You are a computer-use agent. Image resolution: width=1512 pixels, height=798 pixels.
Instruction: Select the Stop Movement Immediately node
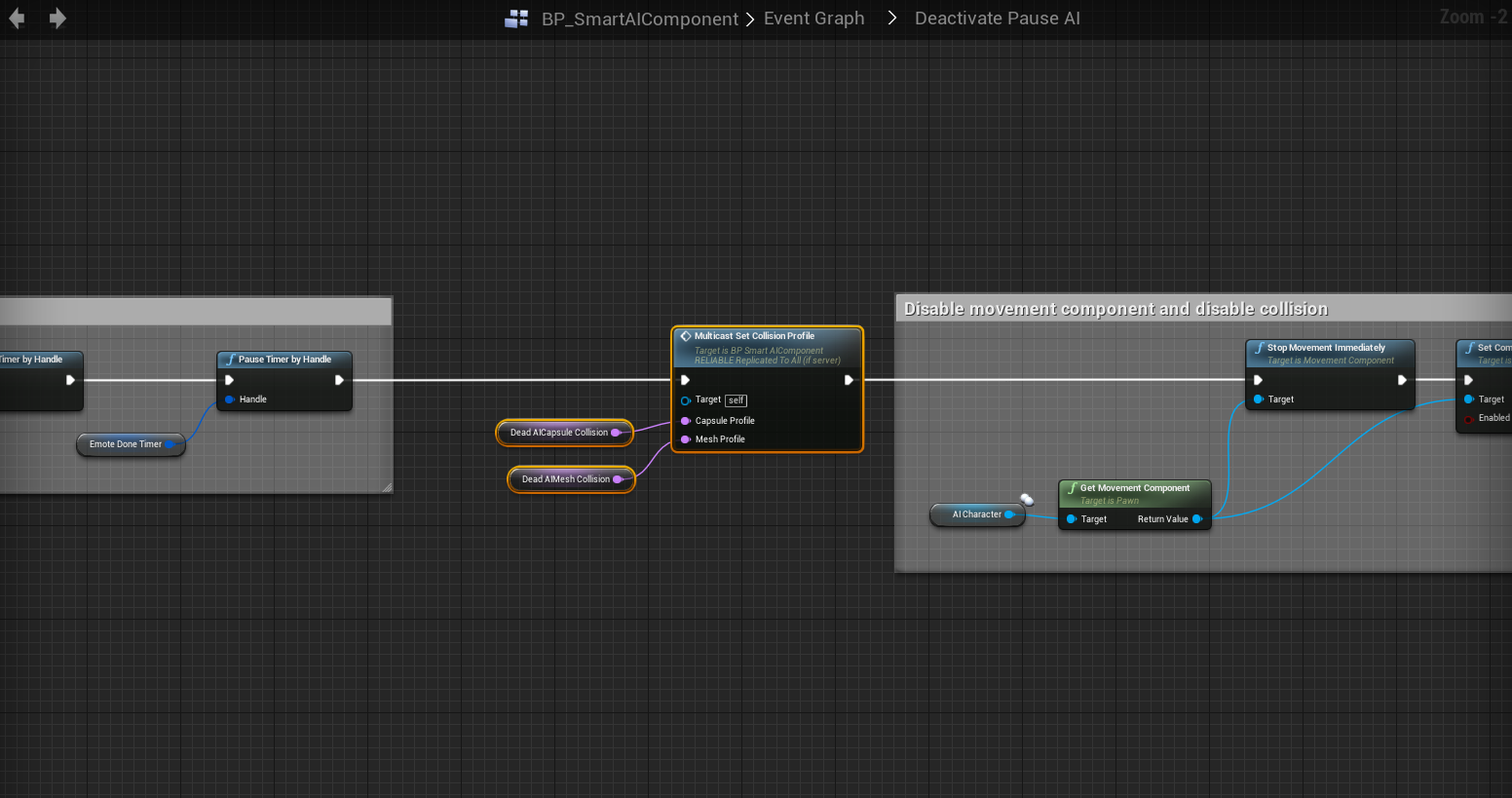[1326, 348]
